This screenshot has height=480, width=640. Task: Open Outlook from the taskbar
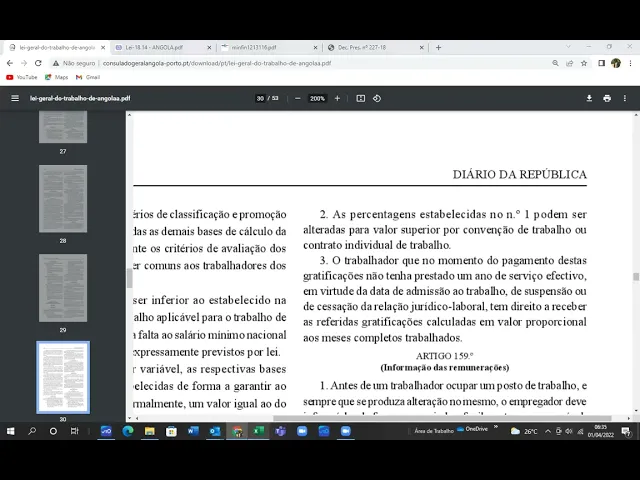pyautogui.click(x=215, y=431)
